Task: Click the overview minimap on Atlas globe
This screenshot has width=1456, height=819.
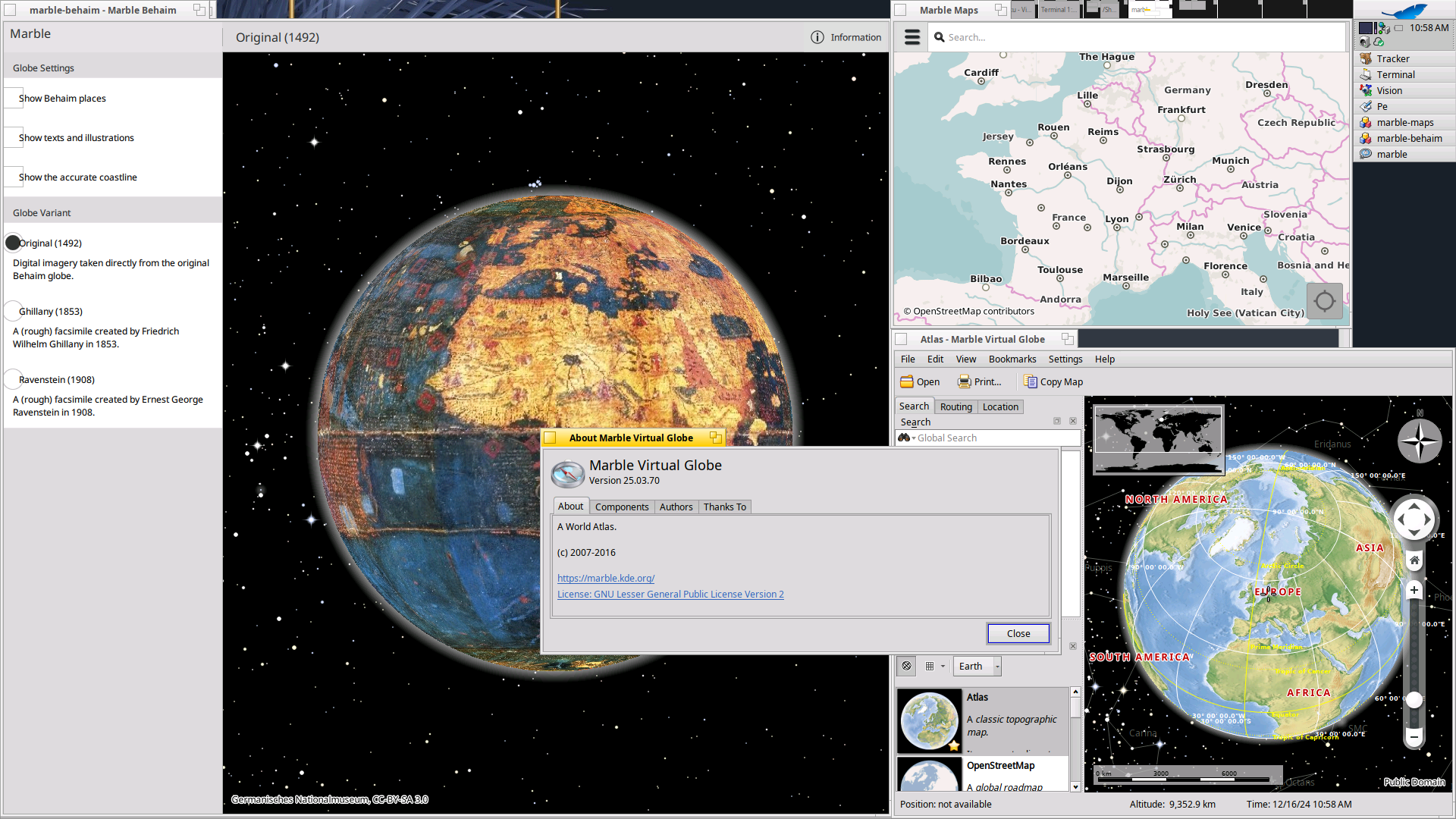Action: [1158, 441]
